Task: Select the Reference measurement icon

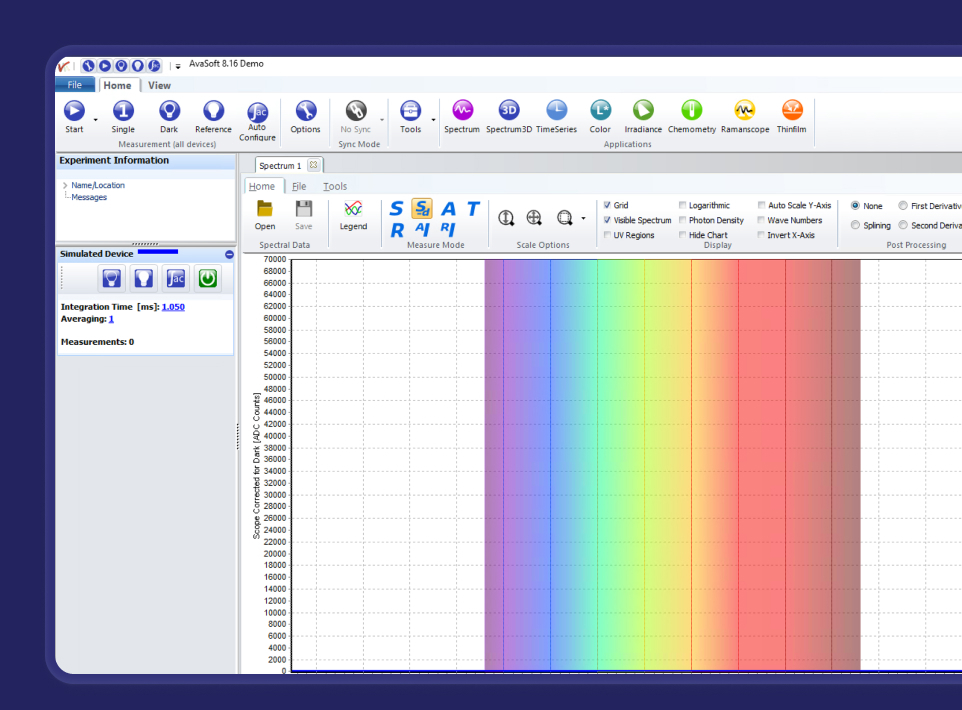Action: 213,112
